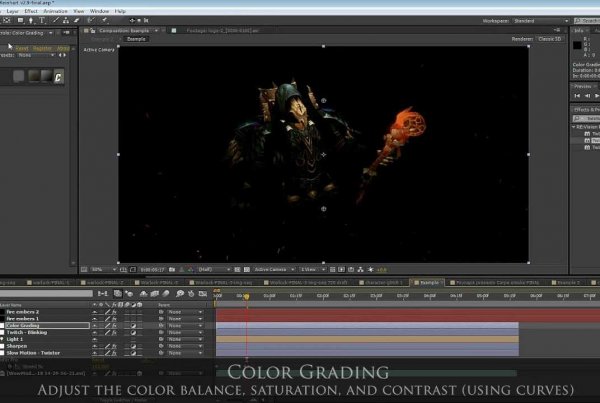Click the About link in effect controls

click(63, 49)
